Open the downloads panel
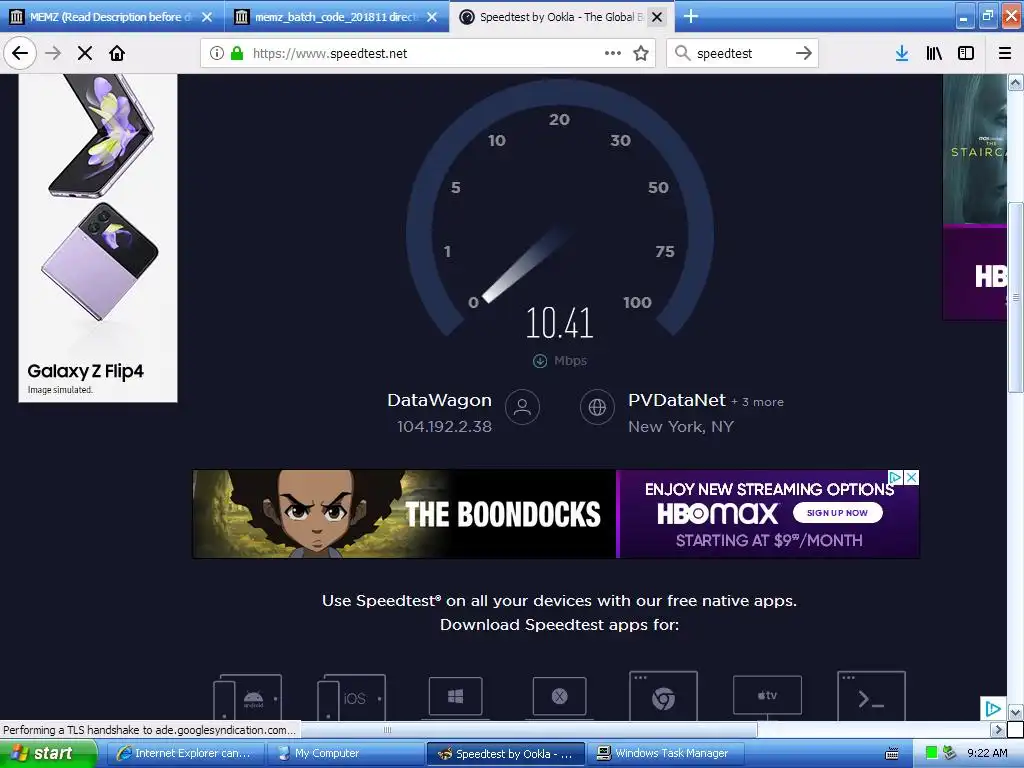 coord(902,53)
